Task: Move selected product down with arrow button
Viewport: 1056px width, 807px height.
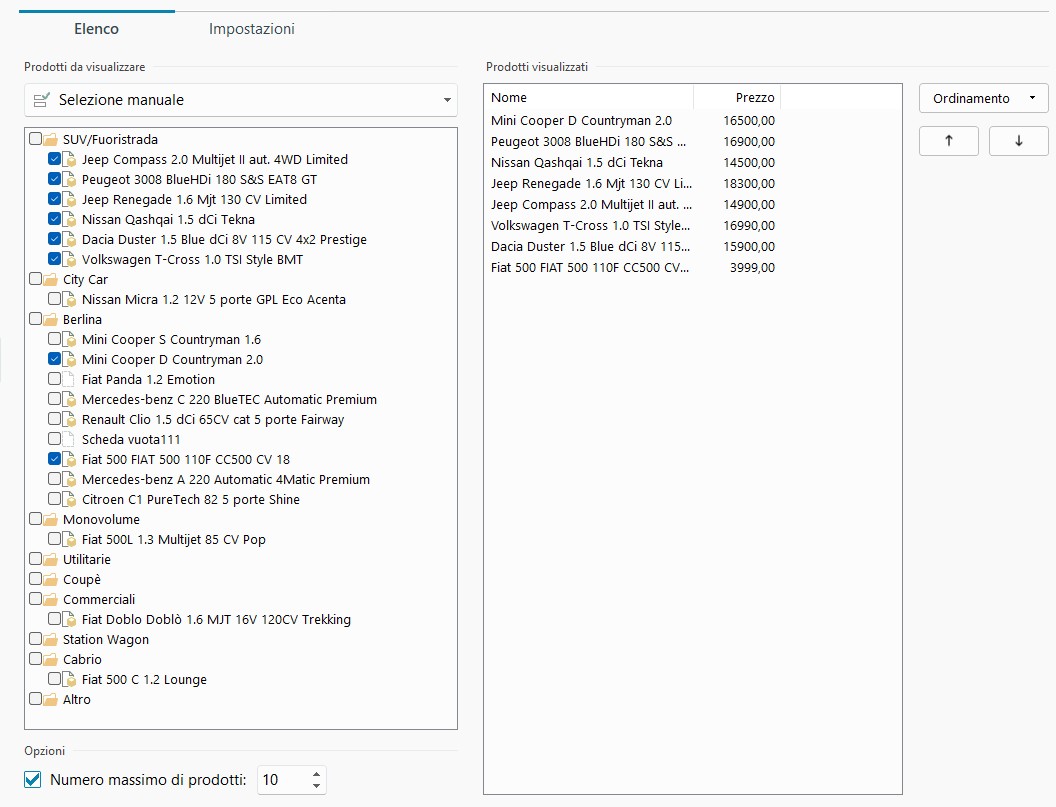Action: tap(1018, 141)
